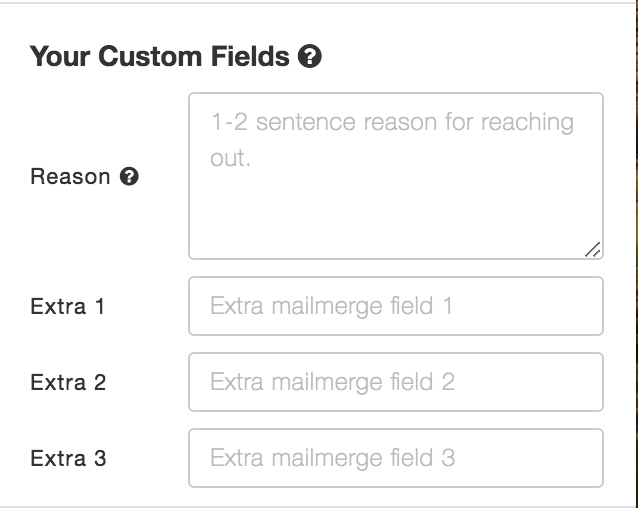Click into the Extra 1 mailmerge field
638x508 pixels.
point(396,306)
